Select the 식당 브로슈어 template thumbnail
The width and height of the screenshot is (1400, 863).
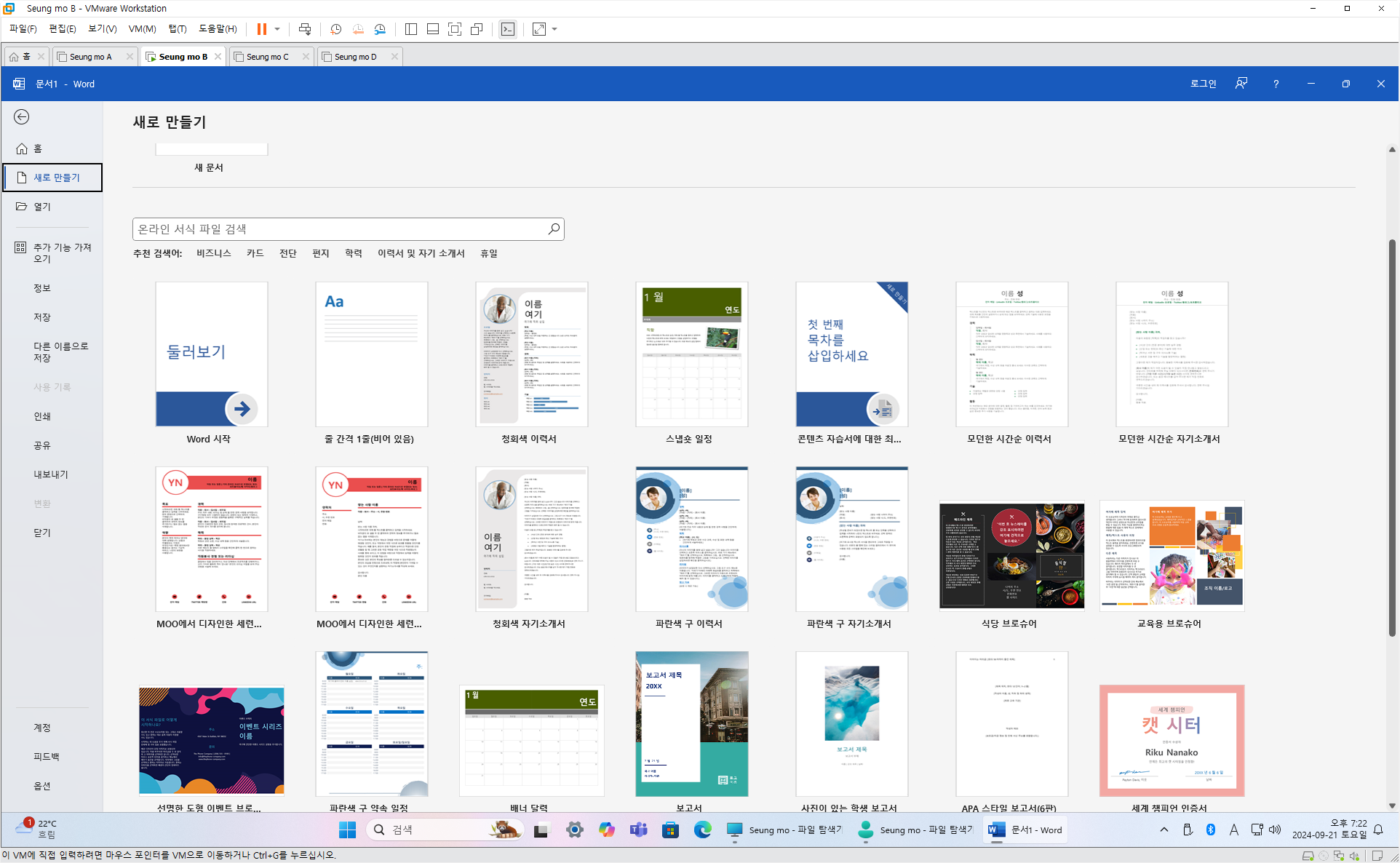1011,555
